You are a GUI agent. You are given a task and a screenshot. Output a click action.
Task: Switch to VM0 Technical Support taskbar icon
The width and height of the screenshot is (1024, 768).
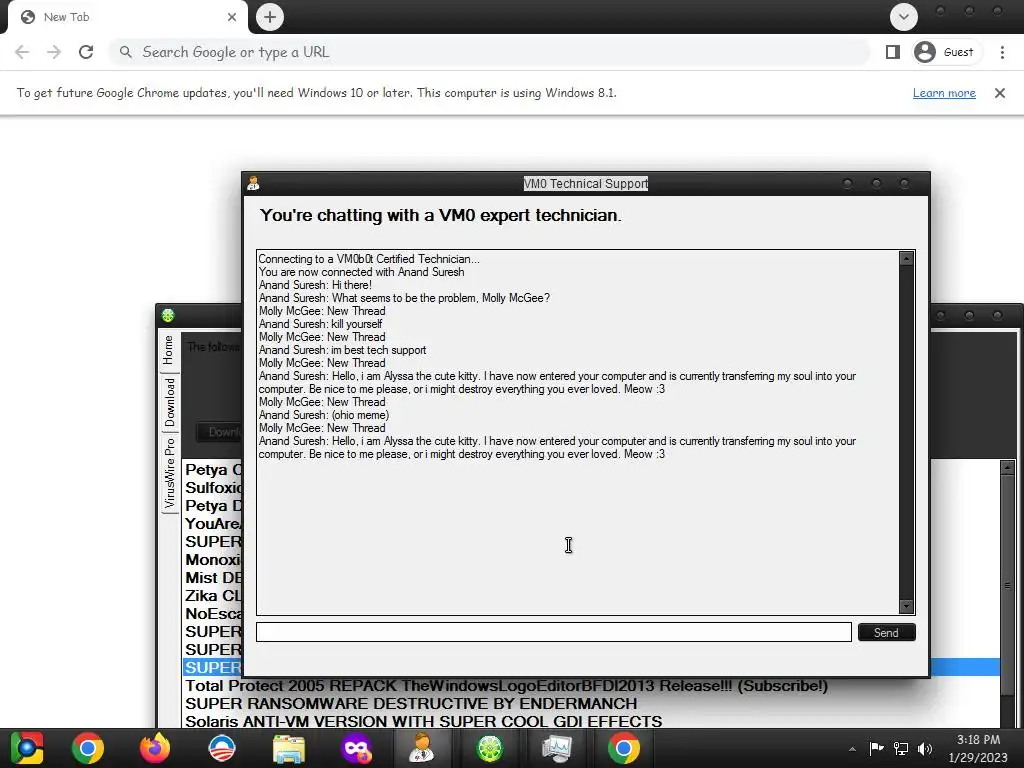[423, 748]
